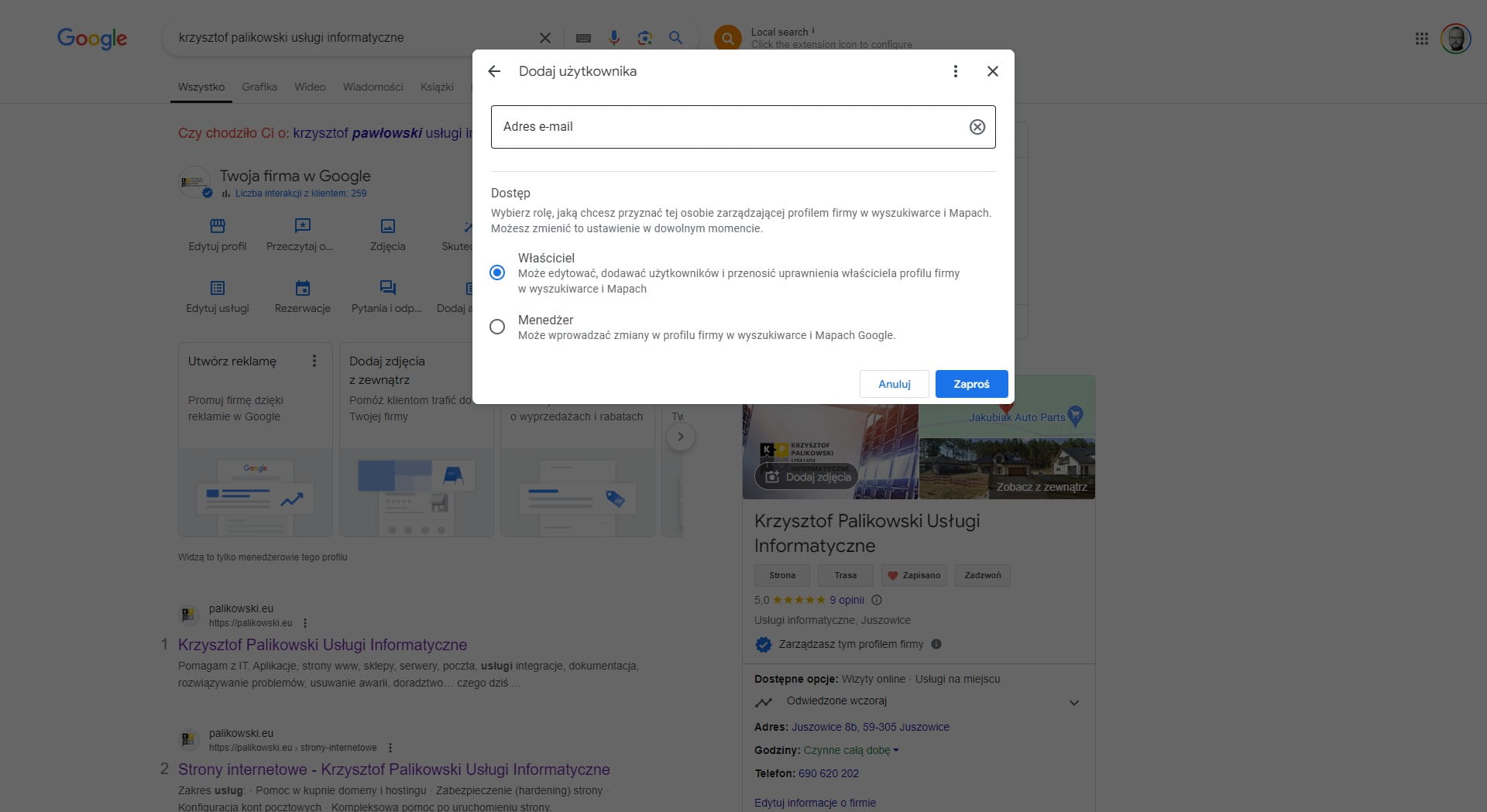Expand the Godziny hours dropdown
The height and width of the screenshot is (812, 1487).
(896, 749)
